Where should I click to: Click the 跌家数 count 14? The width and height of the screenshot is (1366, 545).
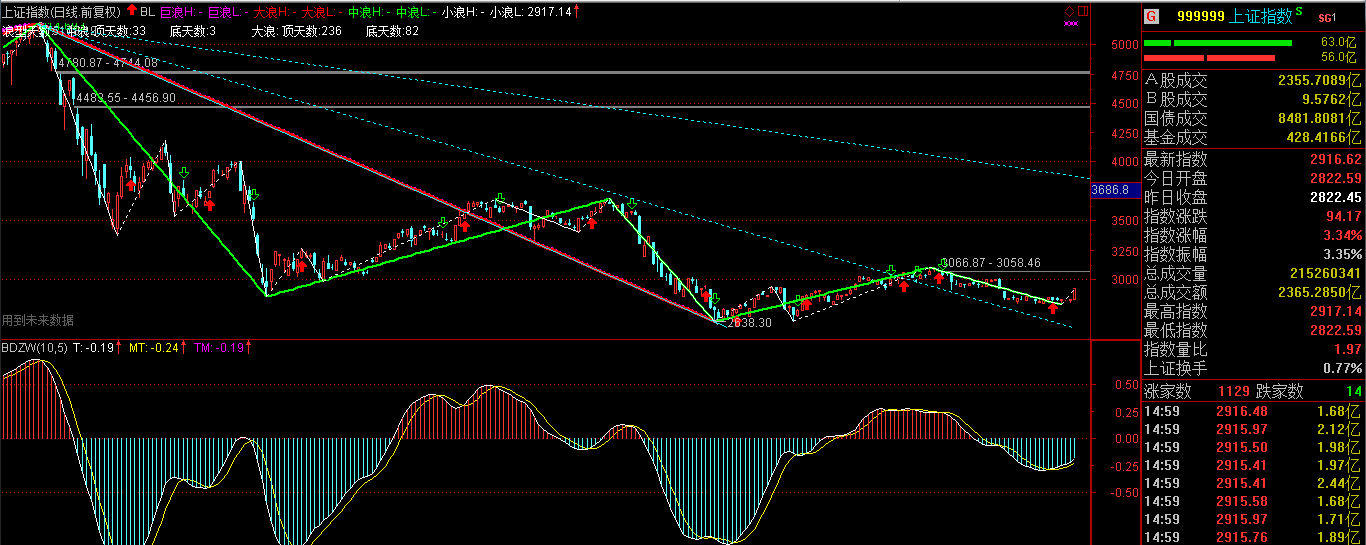click(x=1354, y=392)
